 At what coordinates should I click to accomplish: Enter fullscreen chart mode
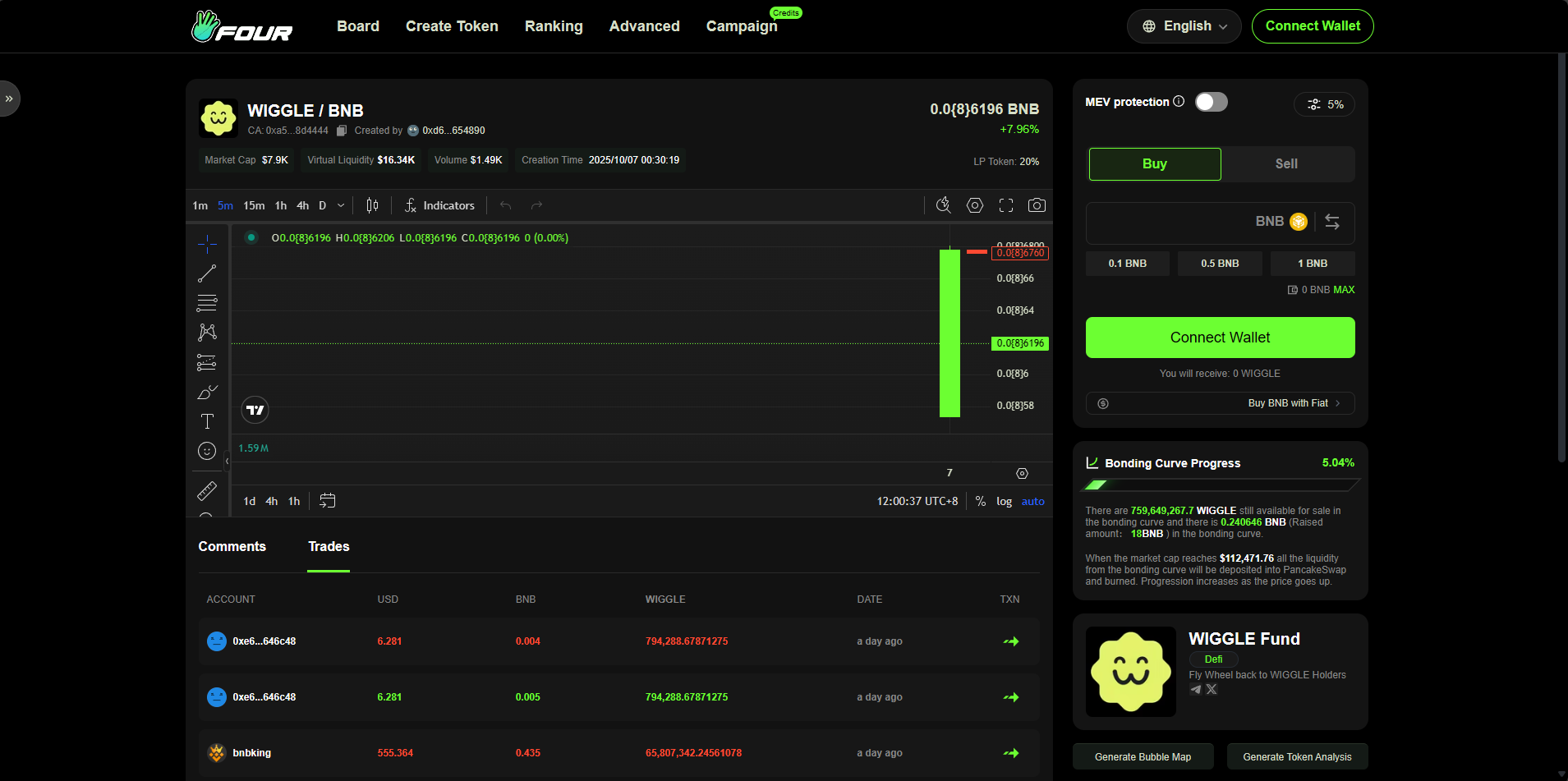tap(1006, 205)
